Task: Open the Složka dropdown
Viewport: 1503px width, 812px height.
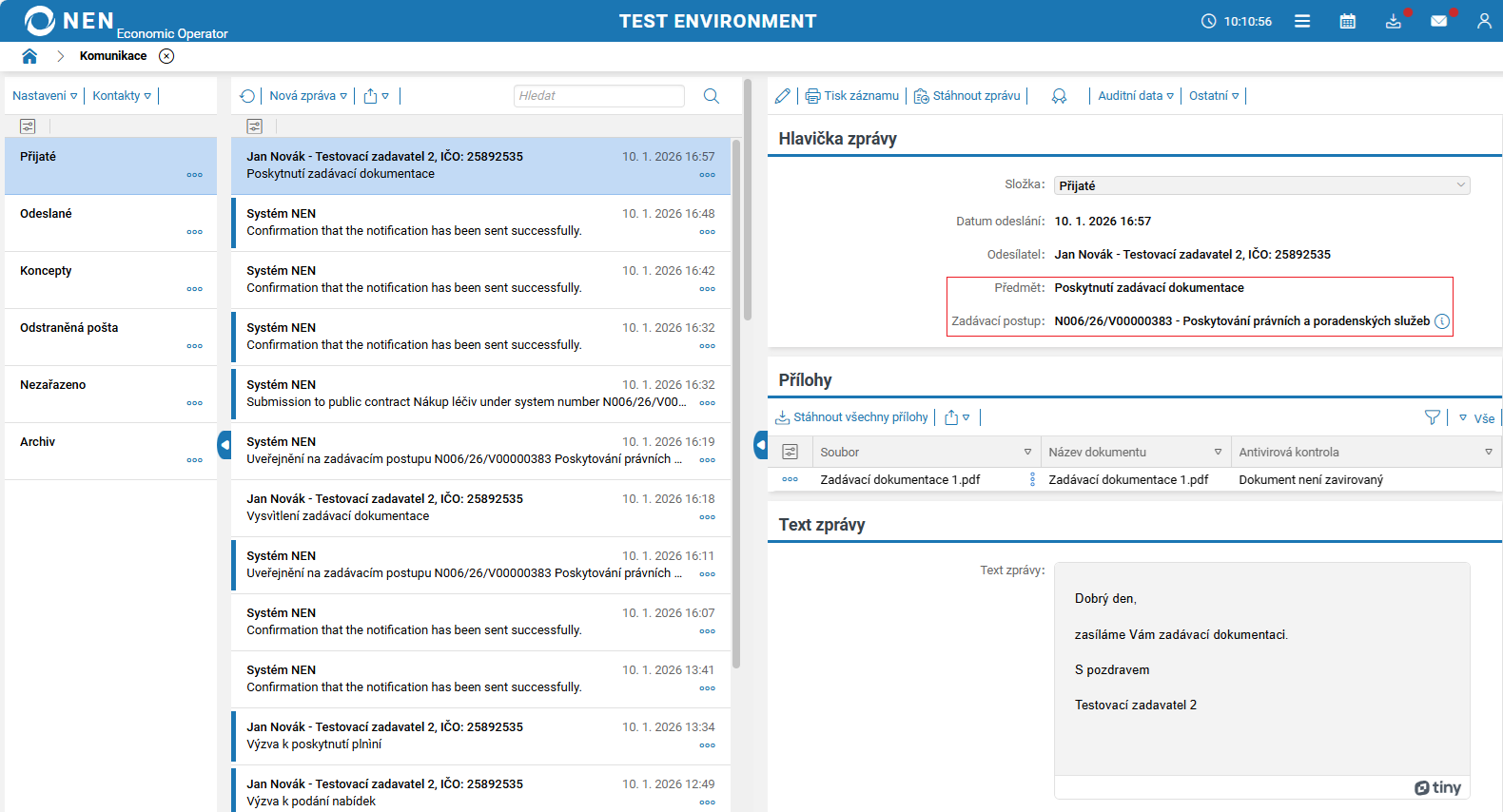Action: (x=1260, y=185)
